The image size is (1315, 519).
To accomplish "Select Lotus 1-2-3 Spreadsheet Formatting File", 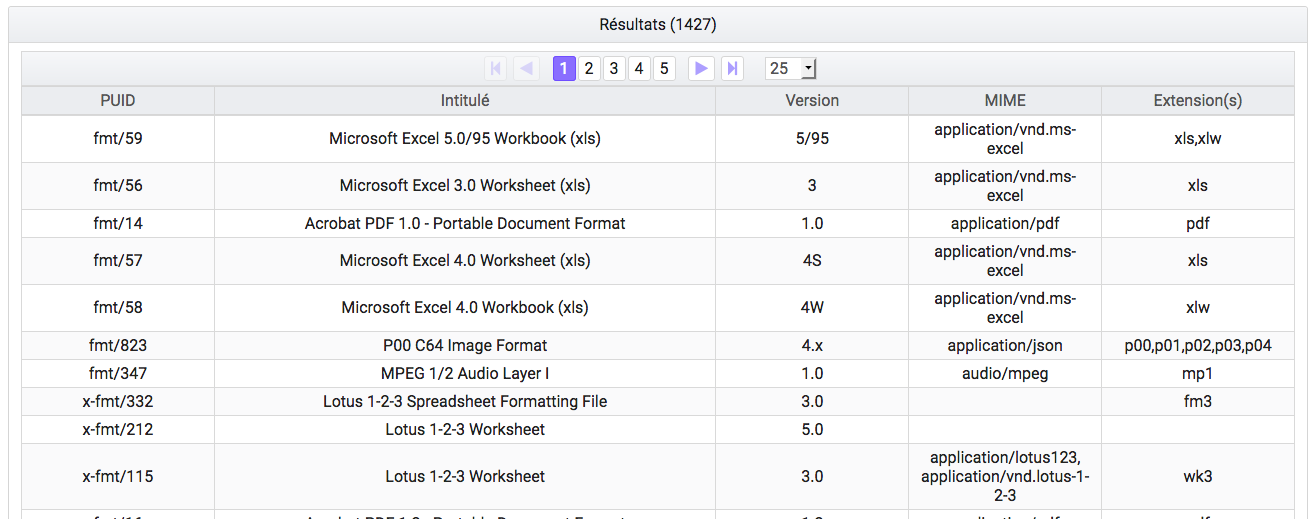I will (x=465, y=402).
